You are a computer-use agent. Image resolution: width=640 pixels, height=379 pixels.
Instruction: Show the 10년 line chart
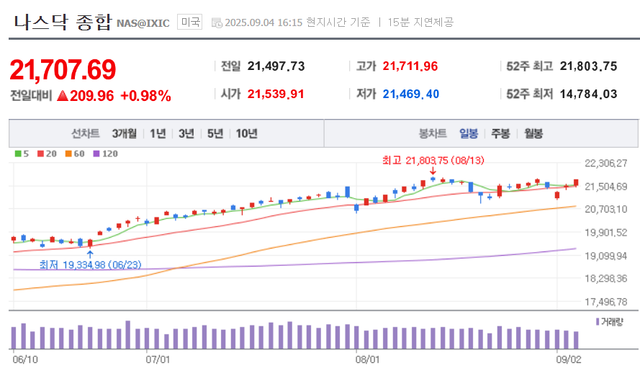(247, 133)
